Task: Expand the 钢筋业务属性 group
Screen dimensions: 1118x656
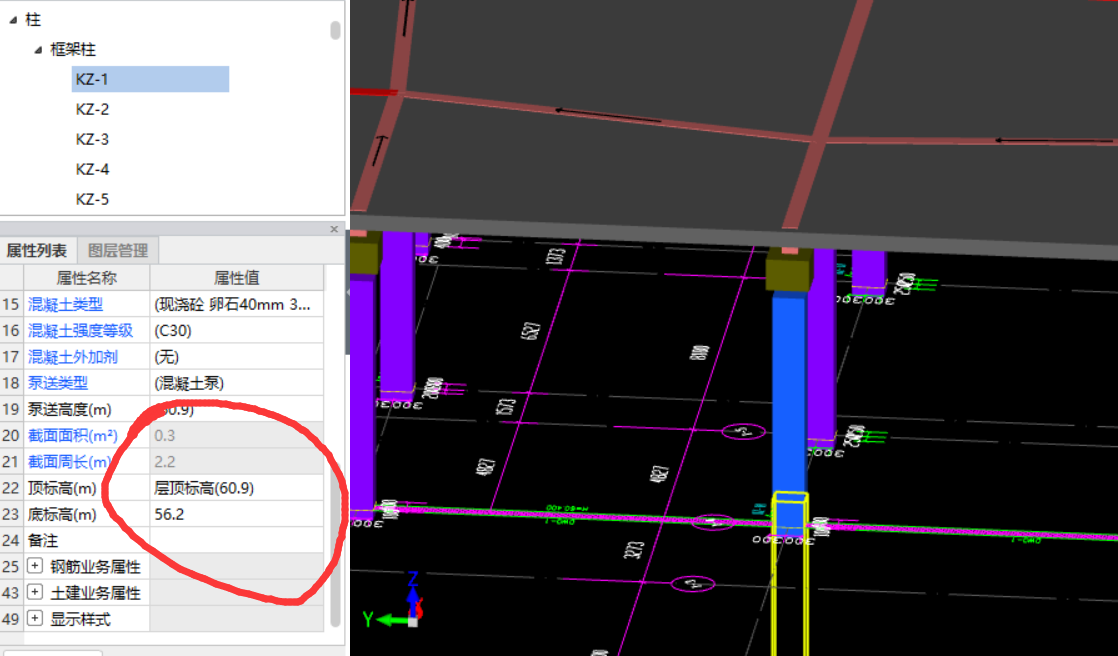Action: click(x=34, y=566)
